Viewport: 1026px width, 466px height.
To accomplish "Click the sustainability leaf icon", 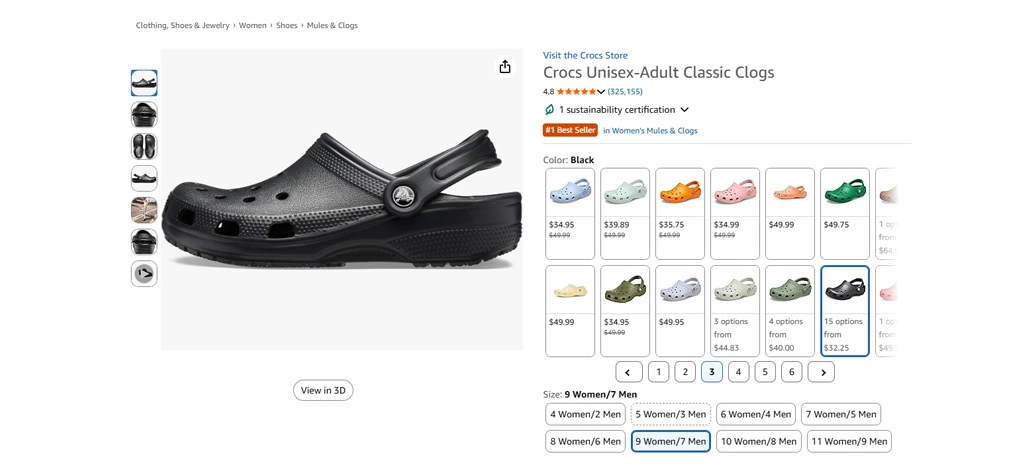I will click(549, 110).
